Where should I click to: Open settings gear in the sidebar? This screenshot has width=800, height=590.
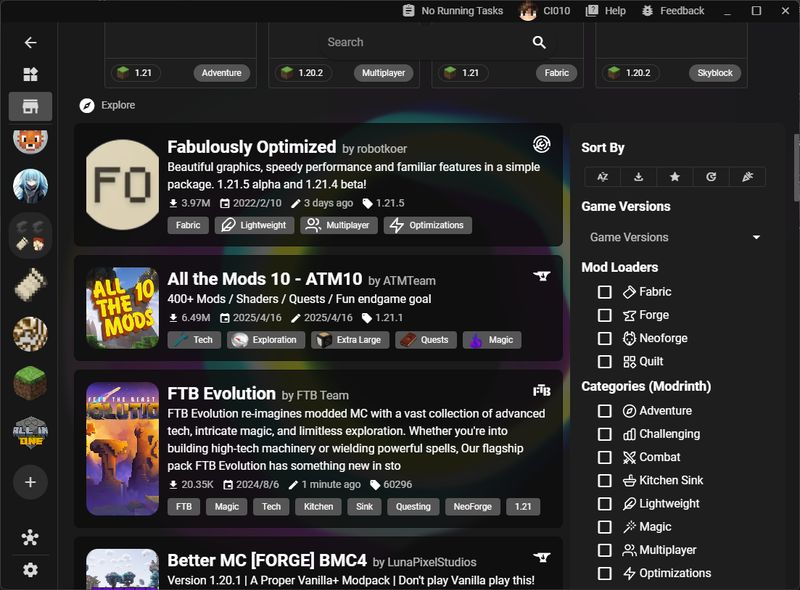30,570
